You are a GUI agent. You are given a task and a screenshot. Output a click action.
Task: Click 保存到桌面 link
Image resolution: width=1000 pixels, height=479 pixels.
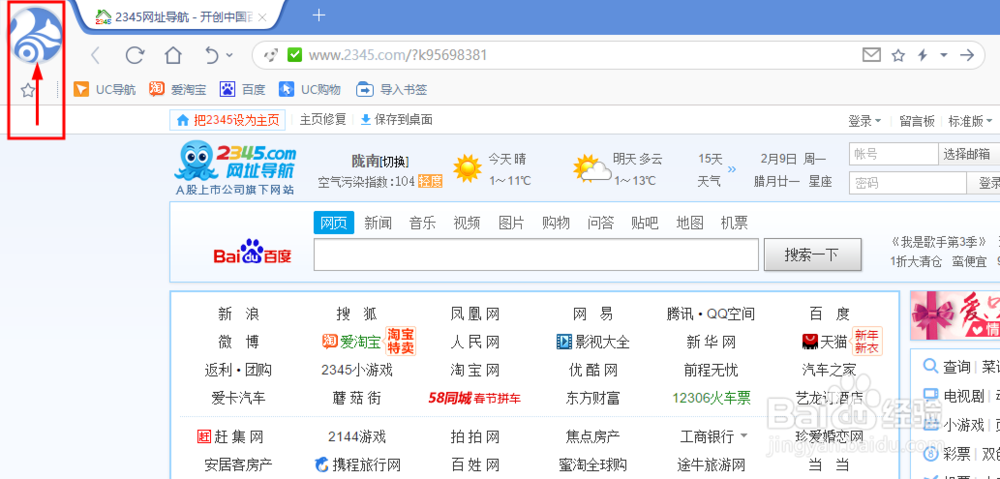coord(396,119)
